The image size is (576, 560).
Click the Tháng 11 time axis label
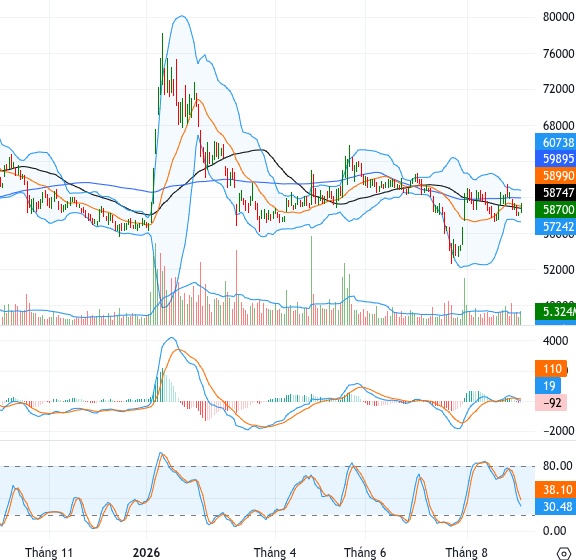(49, 553)
